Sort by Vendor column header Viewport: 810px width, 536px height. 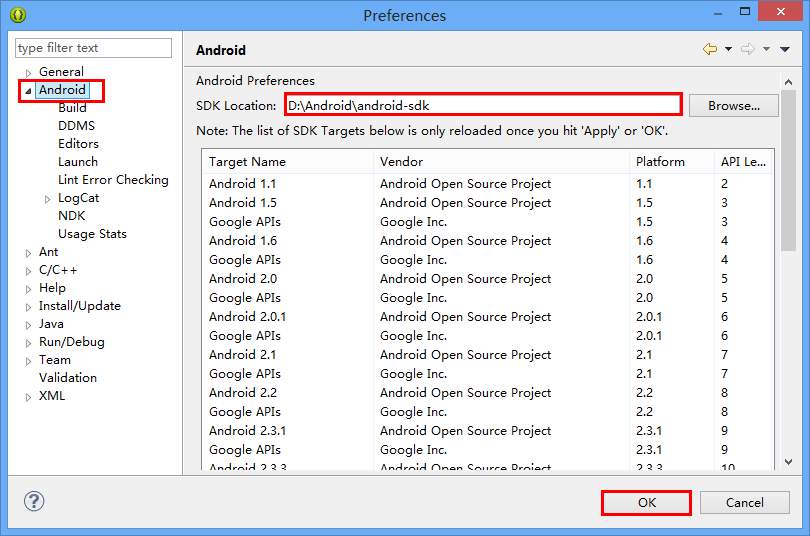tap(501, 162)
